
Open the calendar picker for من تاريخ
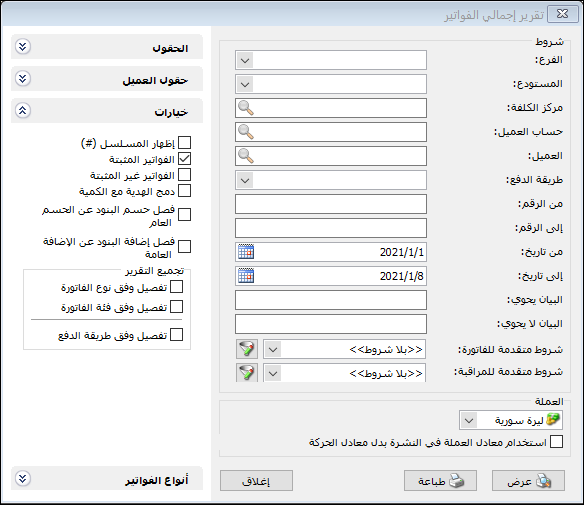click(x=246, y=252)
